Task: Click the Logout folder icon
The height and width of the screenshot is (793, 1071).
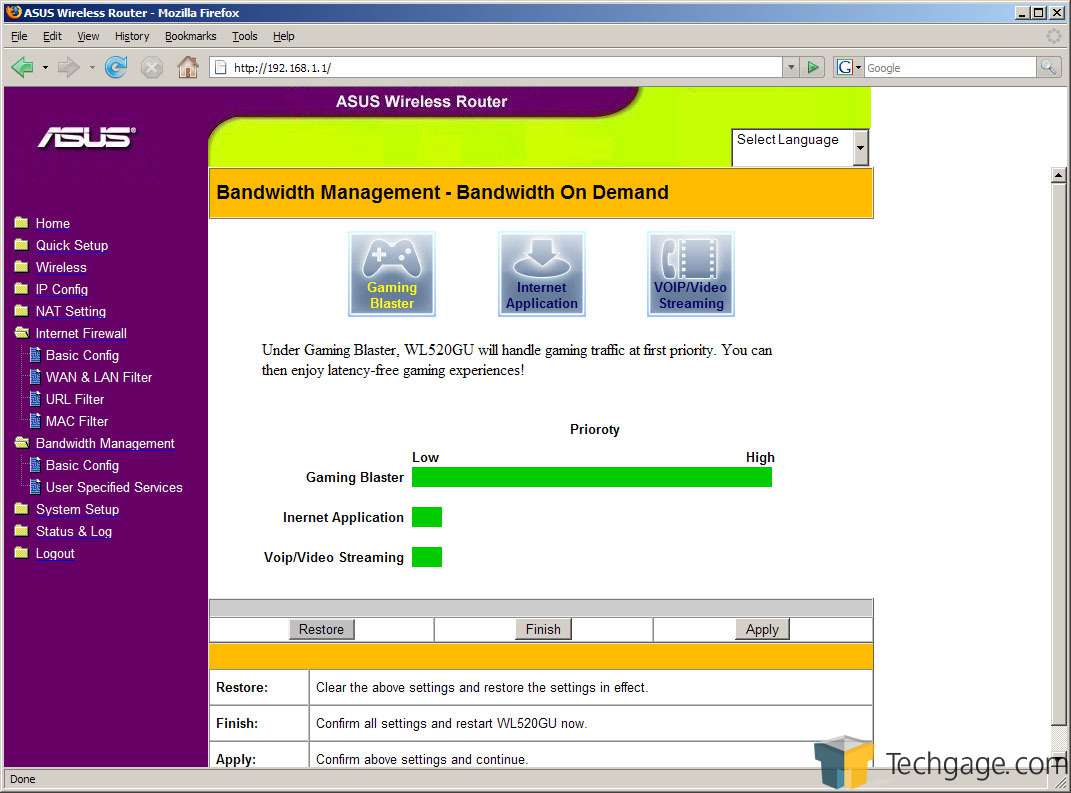Action: pos(21,553)
